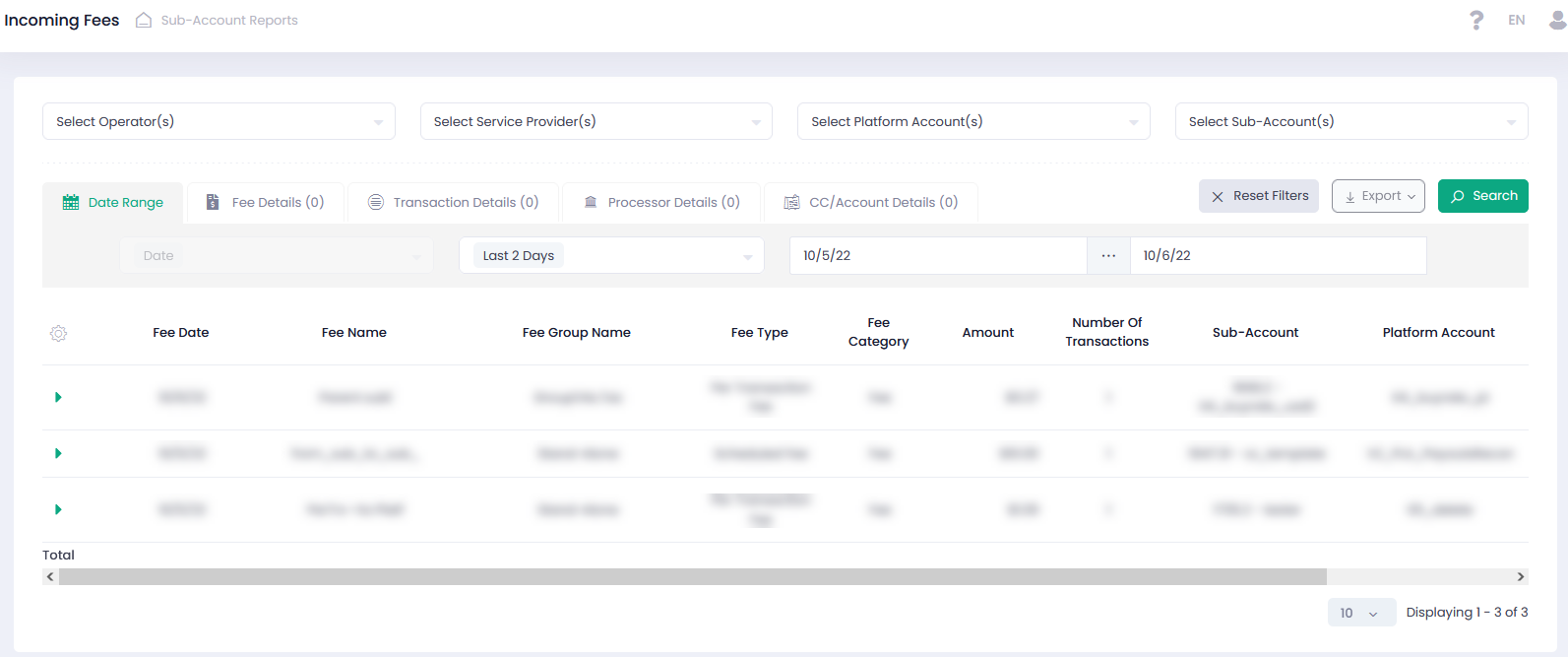Click the green Search button
Screen dimensions: 1568x657
coord(1482,196)
